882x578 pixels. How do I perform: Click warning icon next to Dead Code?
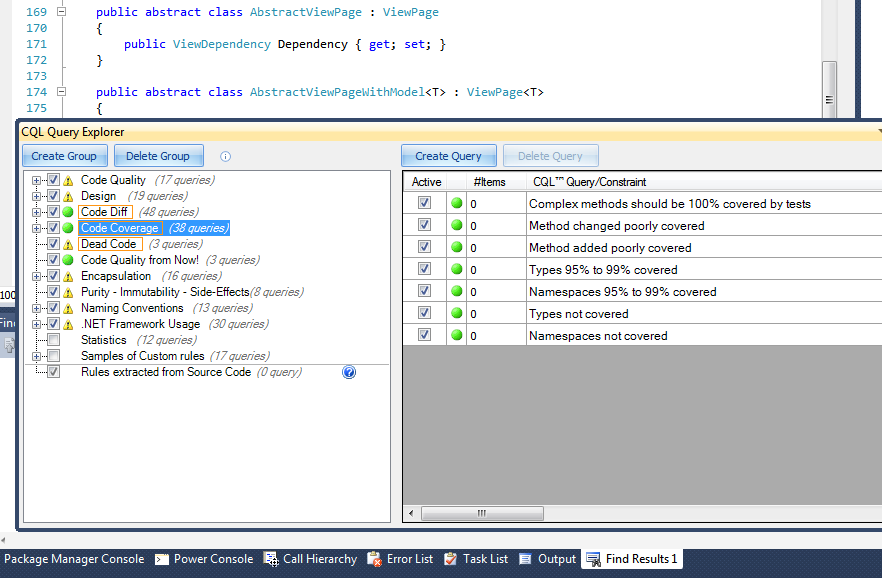pyautogui.click(x=68, y=245)
